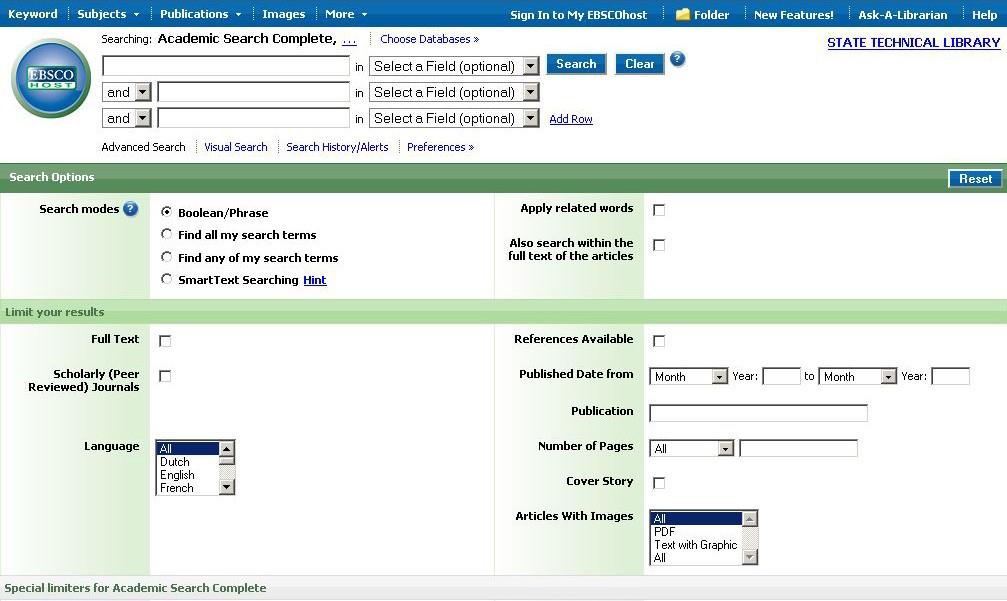
Task: Click the second search term field
Action: point(254,92)
